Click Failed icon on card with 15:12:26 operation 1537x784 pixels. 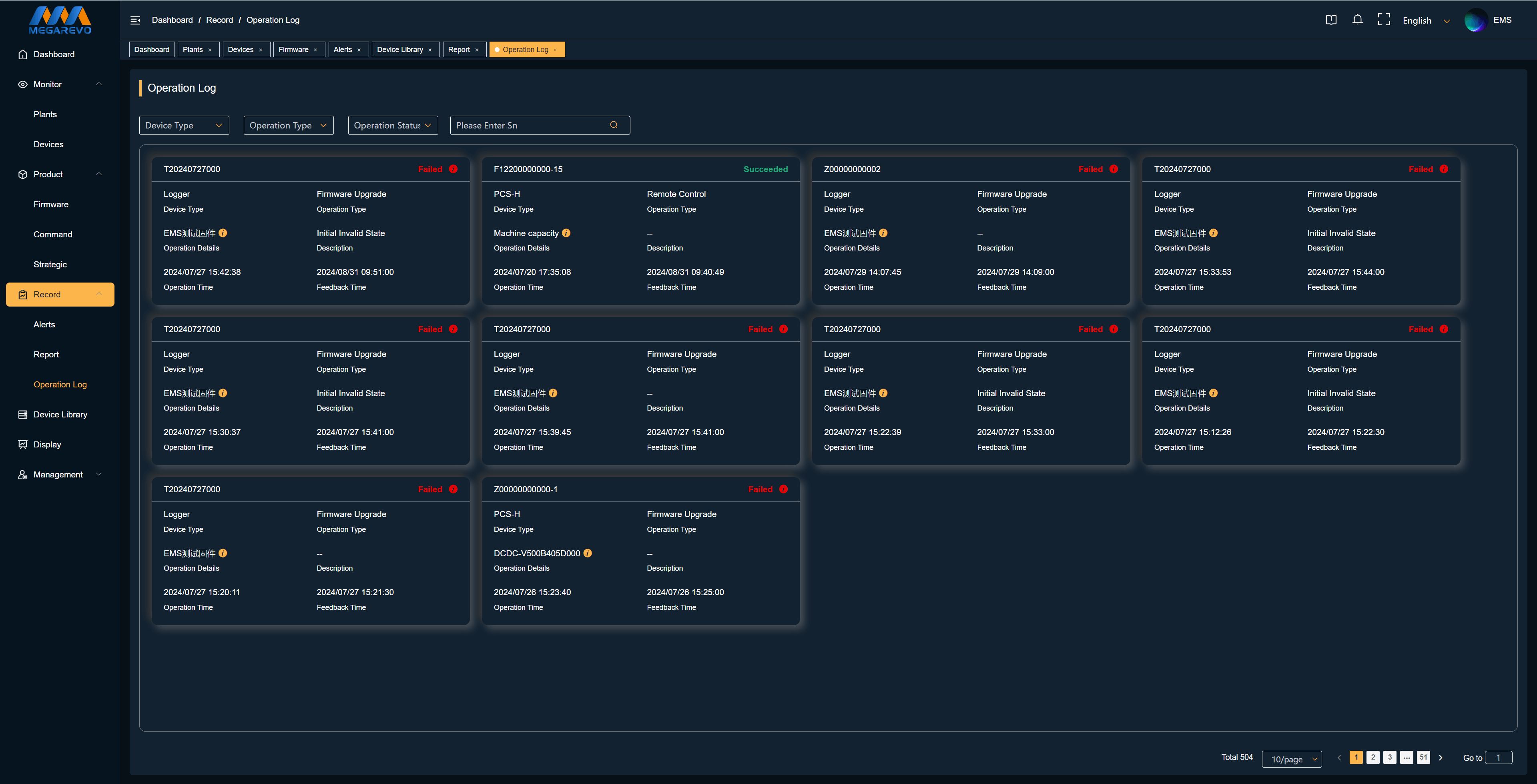pos(1444,329)
